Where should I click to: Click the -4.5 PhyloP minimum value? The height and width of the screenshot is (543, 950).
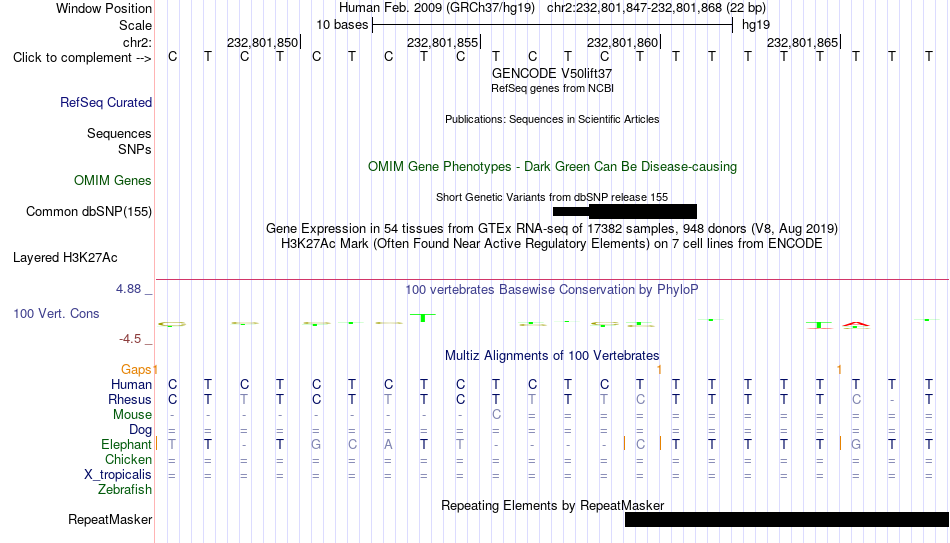[x=130, y=339]
